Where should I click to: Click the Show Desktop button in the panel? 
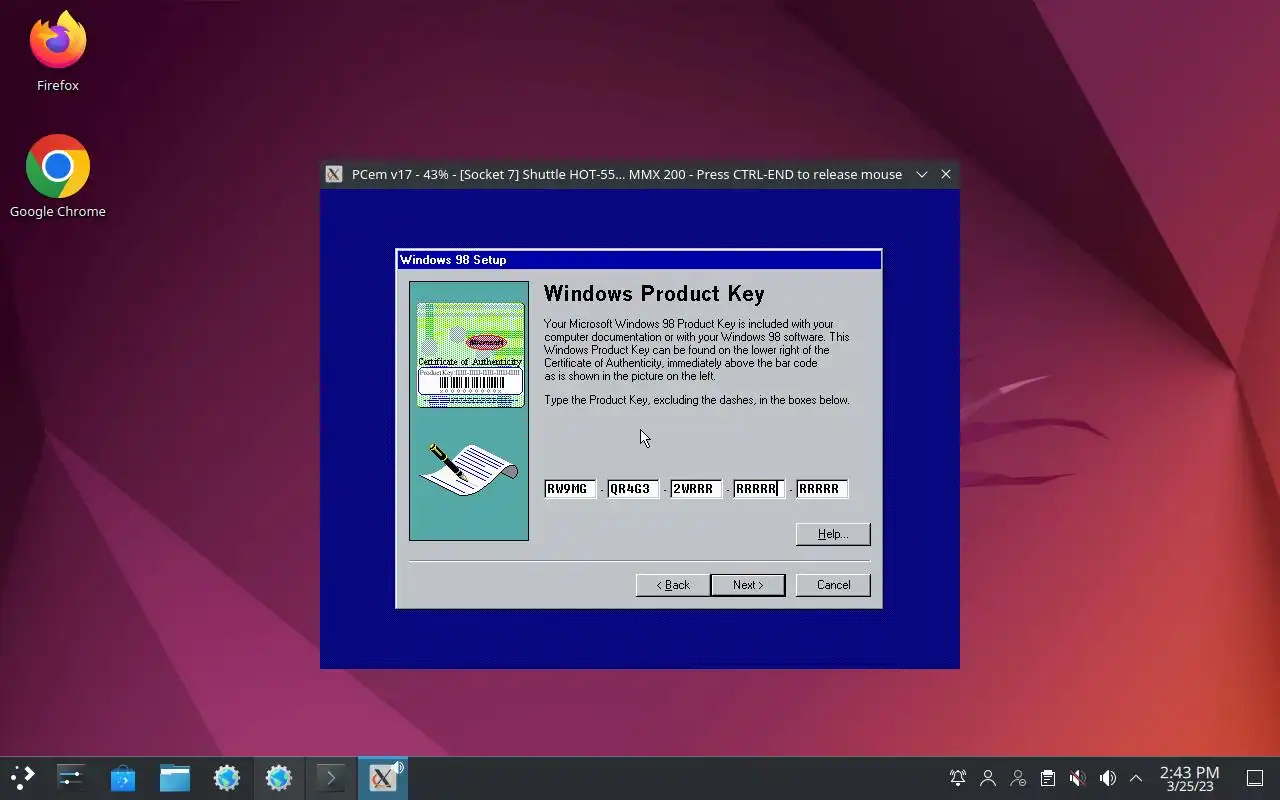tap(1255, 778)
